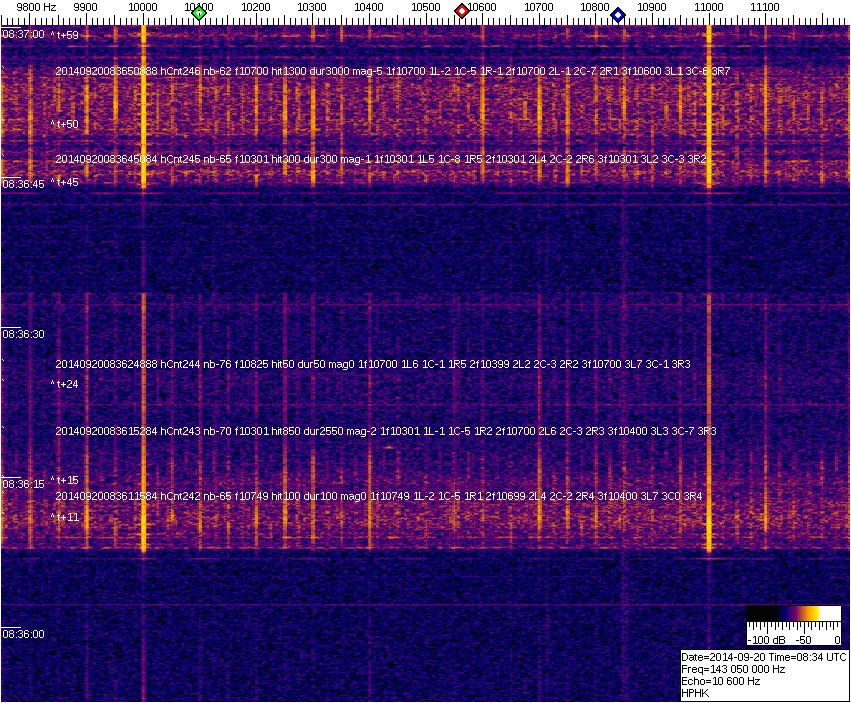
Task: Click the green diamond frequency marker
Action: coord(199,13)
